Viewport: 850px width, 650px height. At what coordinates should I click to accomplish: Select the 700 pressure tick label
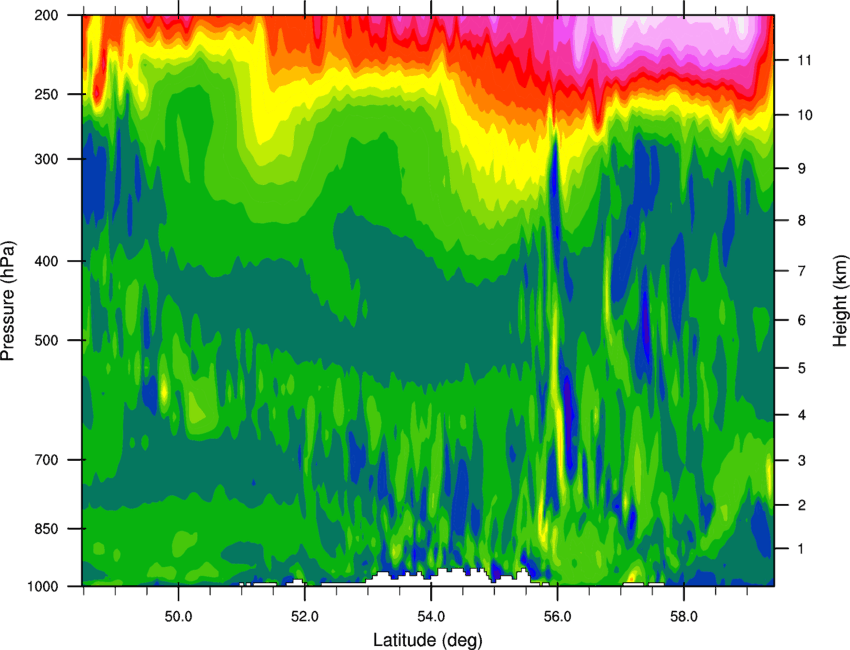[46, 460]
